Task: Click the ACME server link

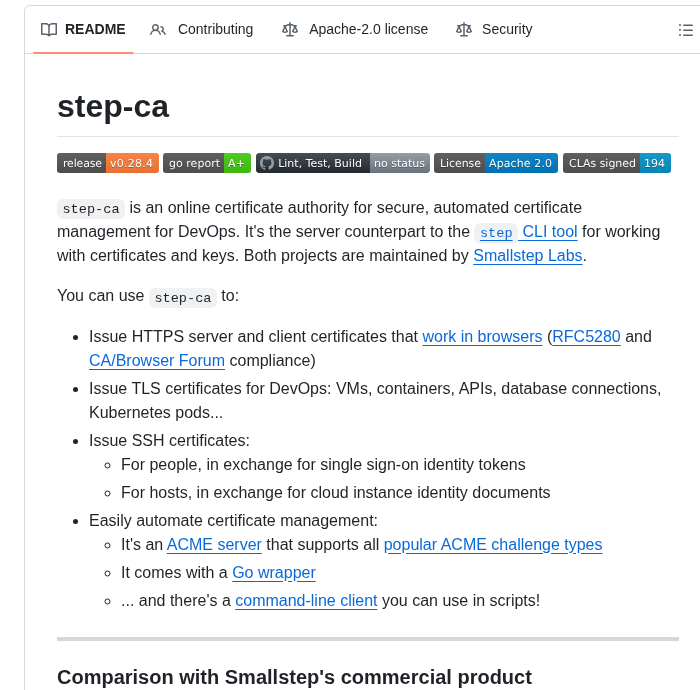Action: pos(214,545)
